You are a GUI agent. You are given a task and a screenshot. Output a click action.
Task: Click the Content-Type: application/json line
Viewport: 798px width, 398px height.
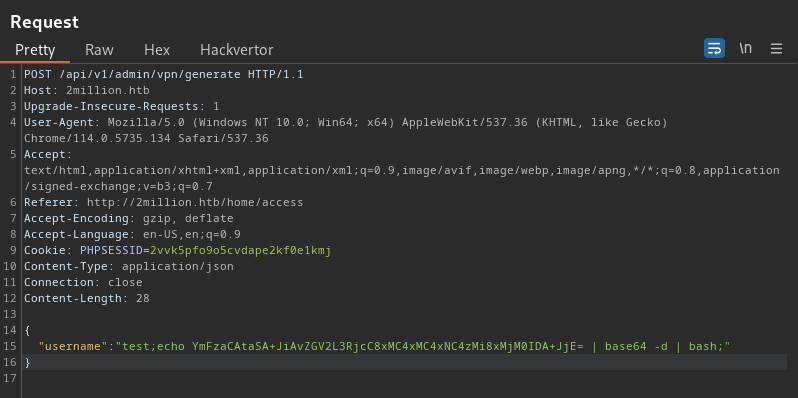point(129,266)
